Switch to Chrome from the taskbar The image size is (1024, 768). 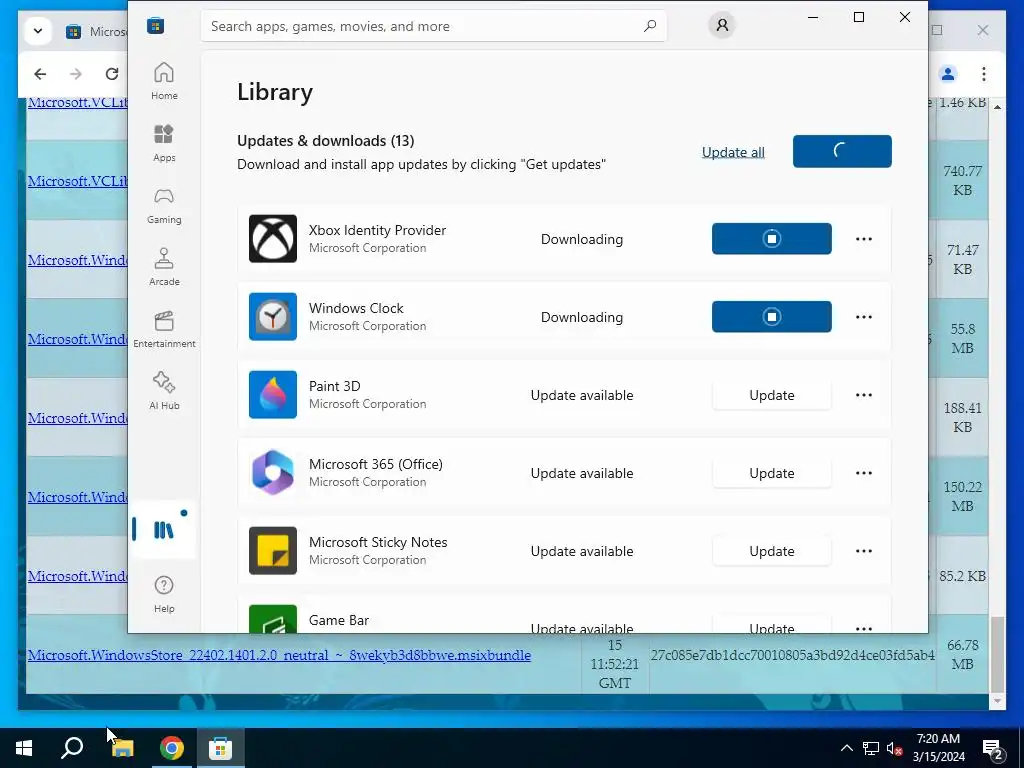tap(172, 748)
